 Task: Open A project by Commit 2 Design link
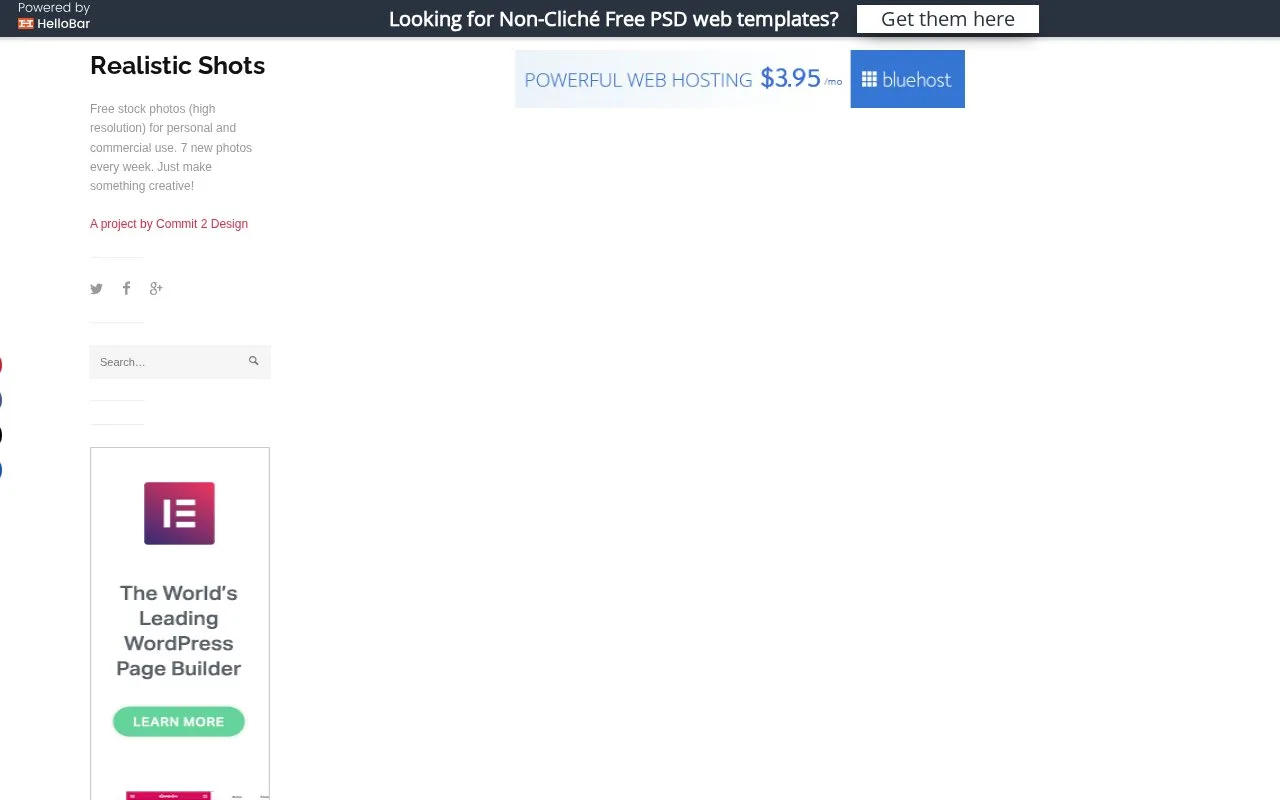[169, 224]
